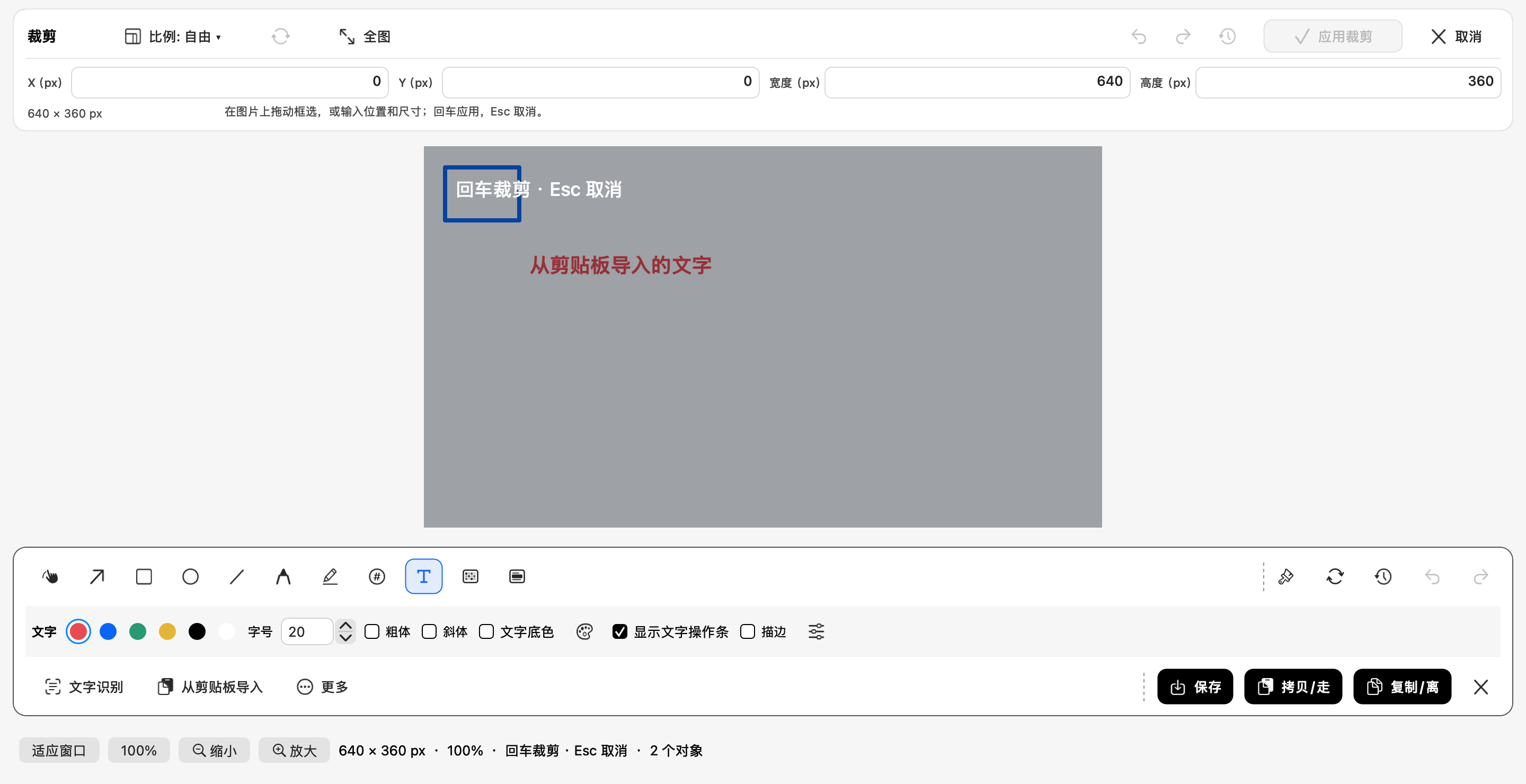This screenshot has height=784, width=1526.
Task: Click the swap ratio orientation icon
Action: click(x=281, y=37)
